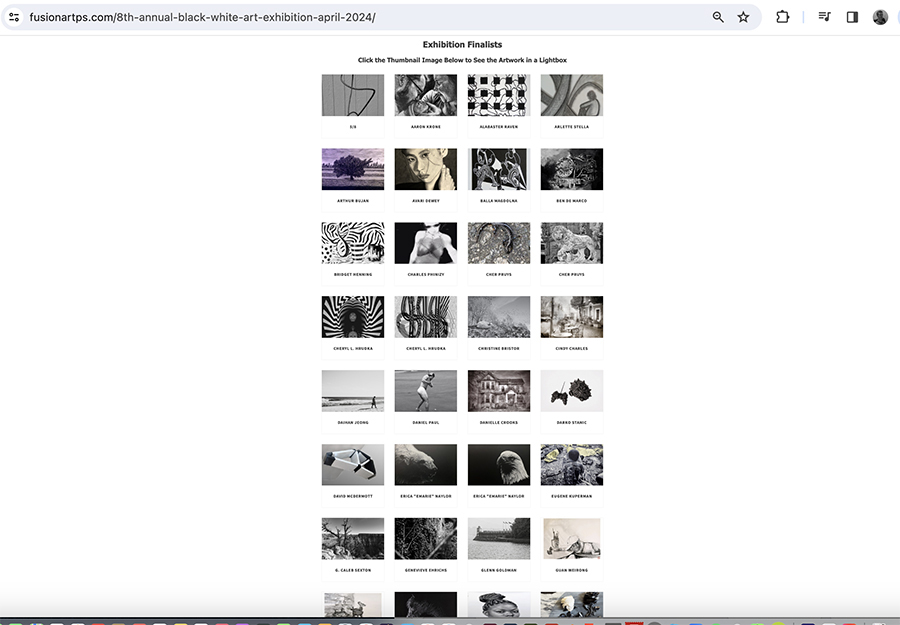Click the "BRIDGET HENNING" name label

coord(353,274)
